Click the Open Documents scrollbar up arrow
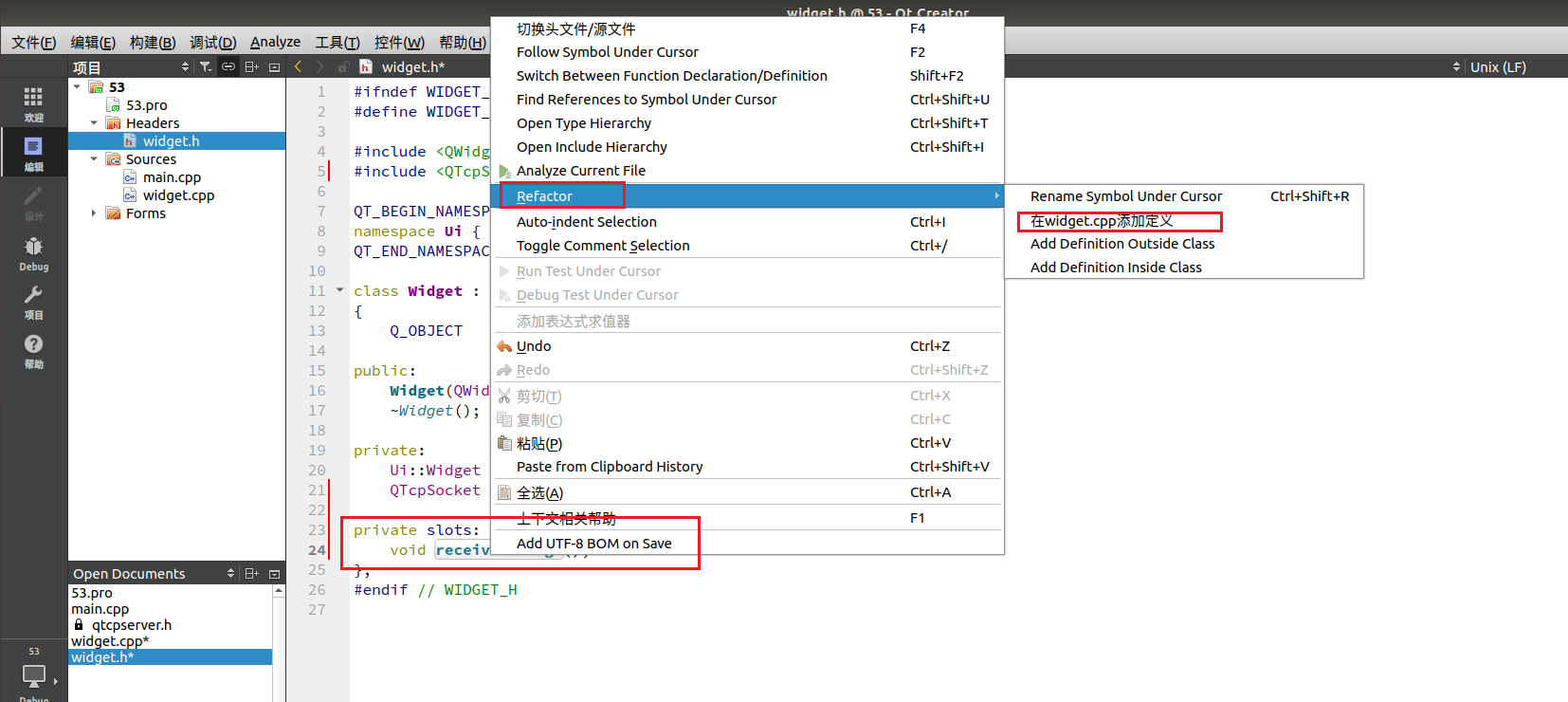1568x702 pixels. [x=279, y=590]
